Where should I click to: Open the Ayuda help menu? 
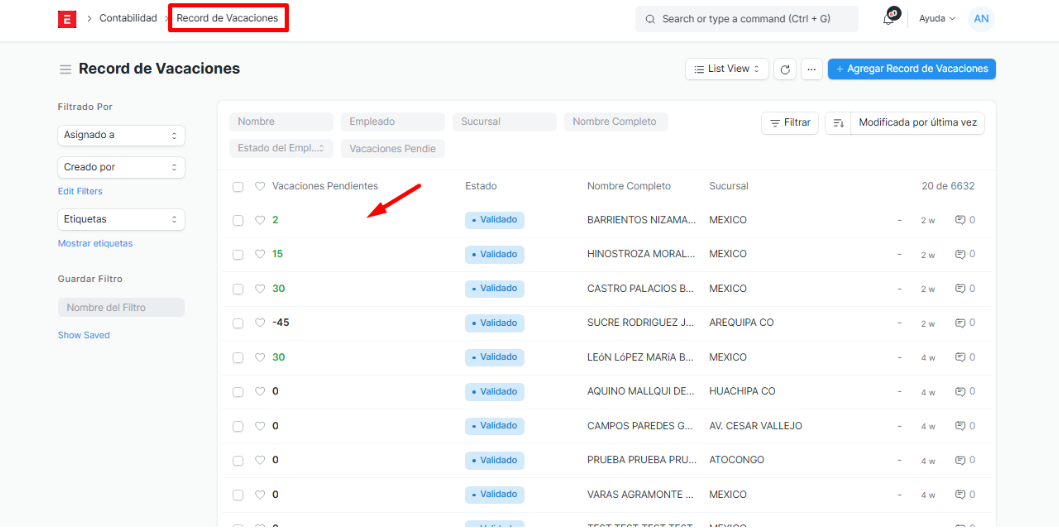[x=937, y=19]
